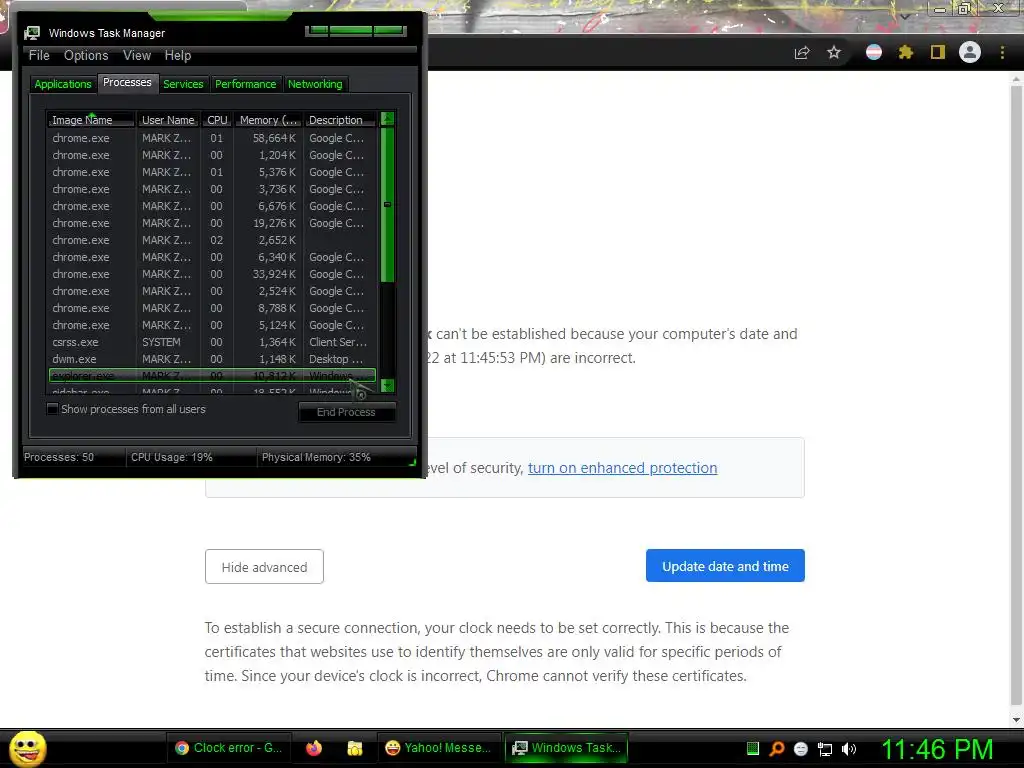Sort processes by Description column
This screenshot has height=768, width=1024.
340,120
